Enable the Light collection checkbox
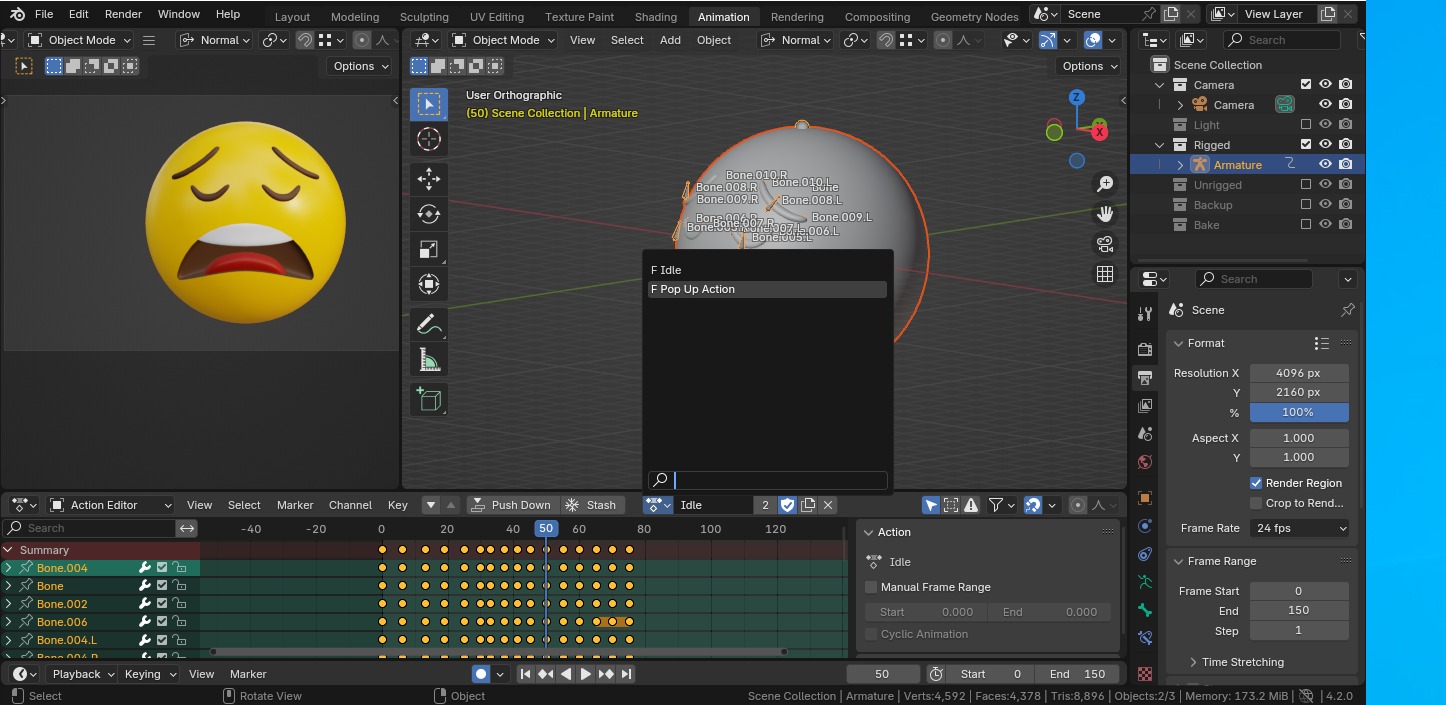 [1305, 125]
